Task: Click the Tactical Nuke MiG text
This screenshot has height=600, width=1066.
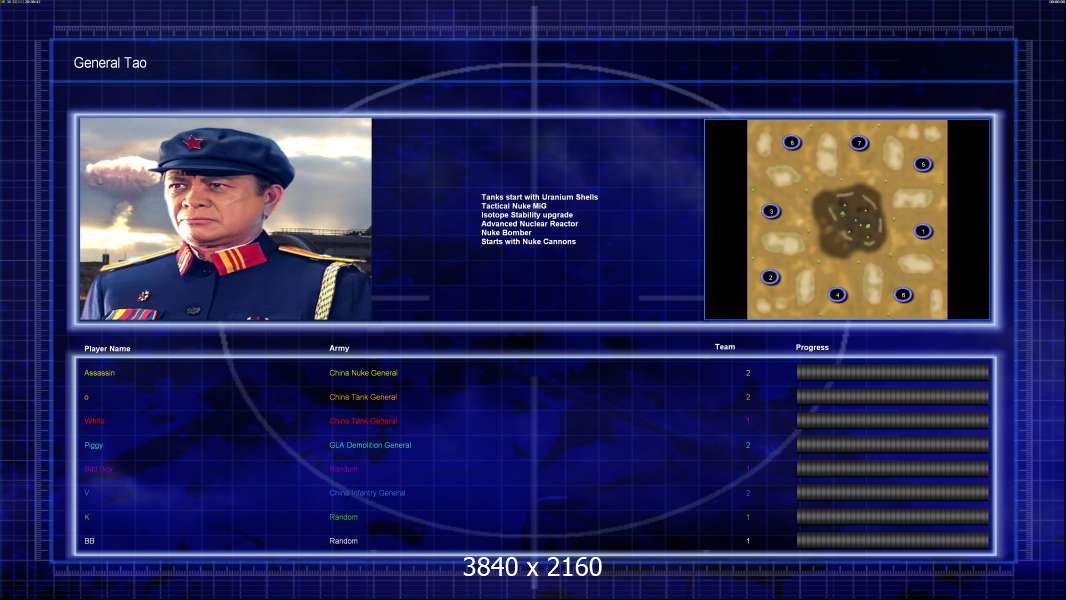Action: (x=514, y=206)
